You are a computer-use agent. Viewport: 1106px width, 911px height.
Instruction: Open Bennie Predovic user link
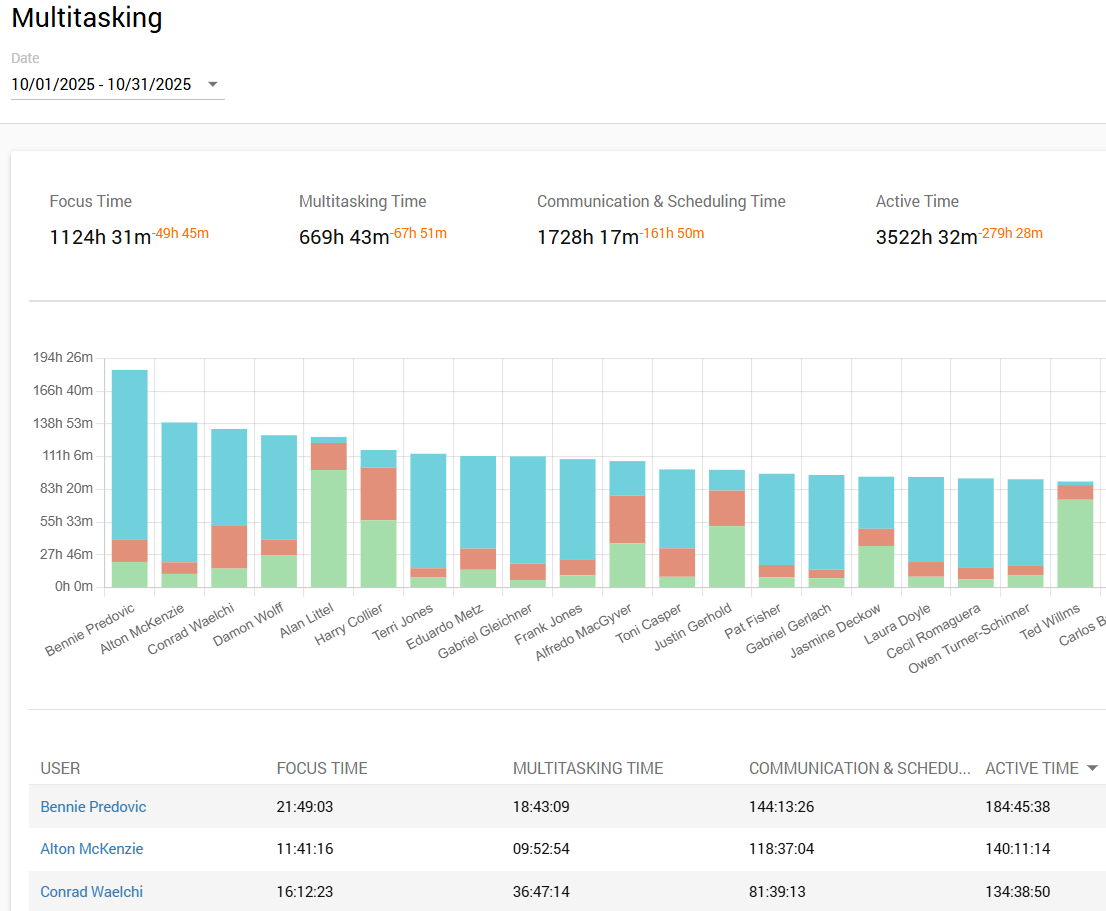pyautogui.click(x=93, y=806)
